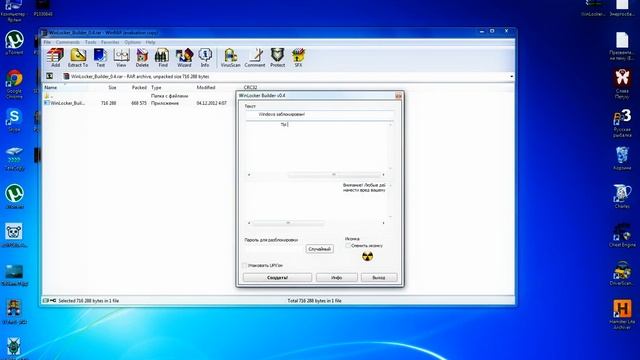This screenshot has width=640, height=360.
Task: Click the Info toolbar icon
Action: (x=205, y=57)
